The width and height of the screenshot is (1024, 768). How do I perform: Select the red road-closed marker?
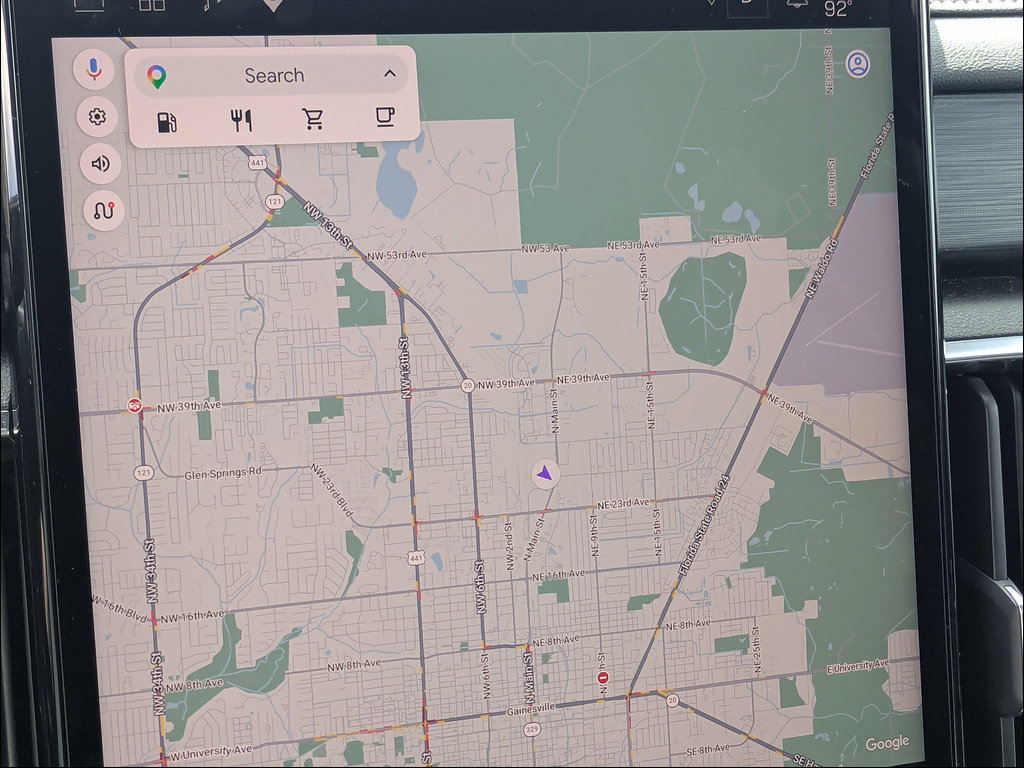coord(603,678)
